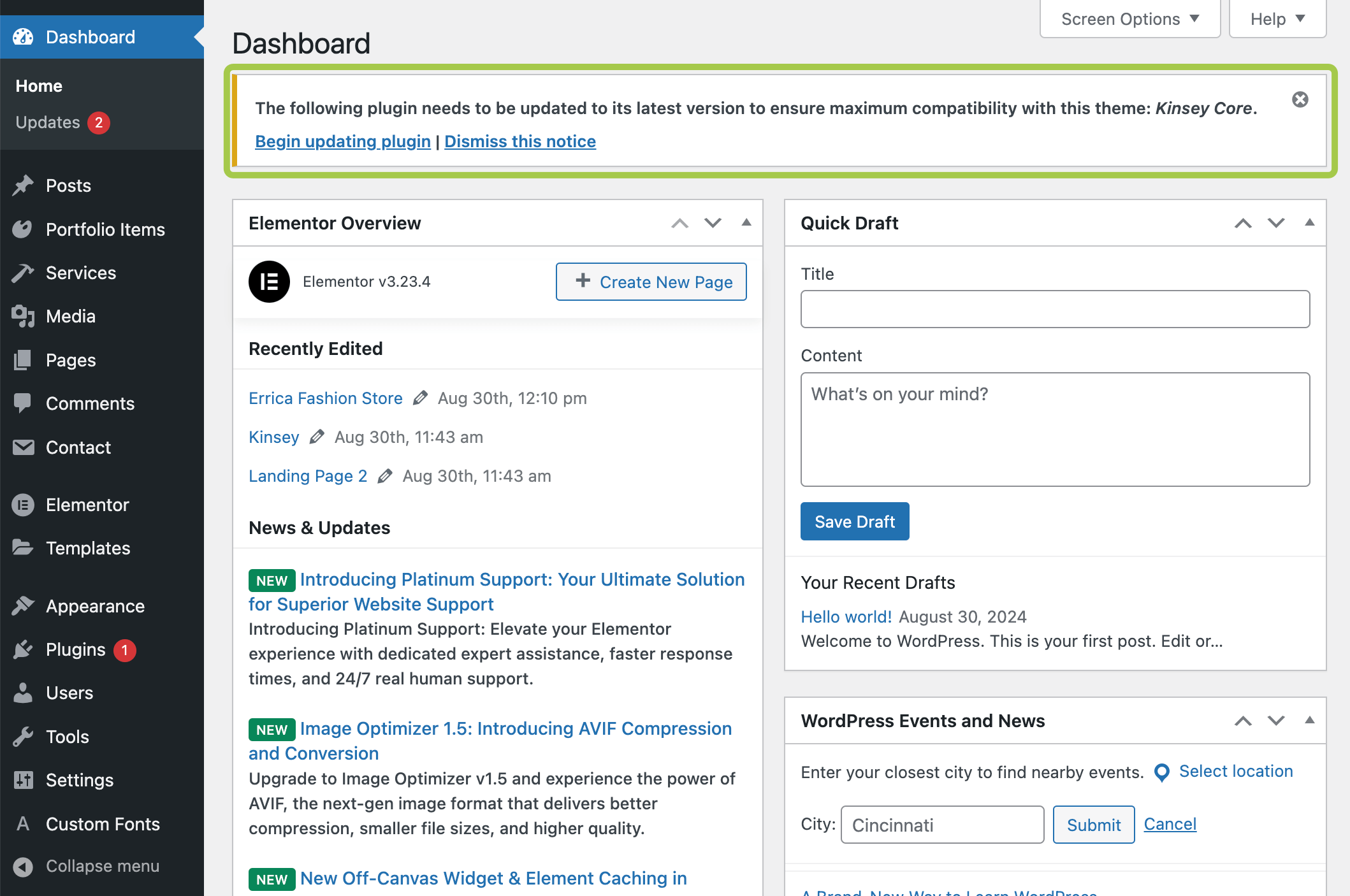Move Elementor Overview panel down with chevron
1350x896 pixels.
click(x=713, y=223)
